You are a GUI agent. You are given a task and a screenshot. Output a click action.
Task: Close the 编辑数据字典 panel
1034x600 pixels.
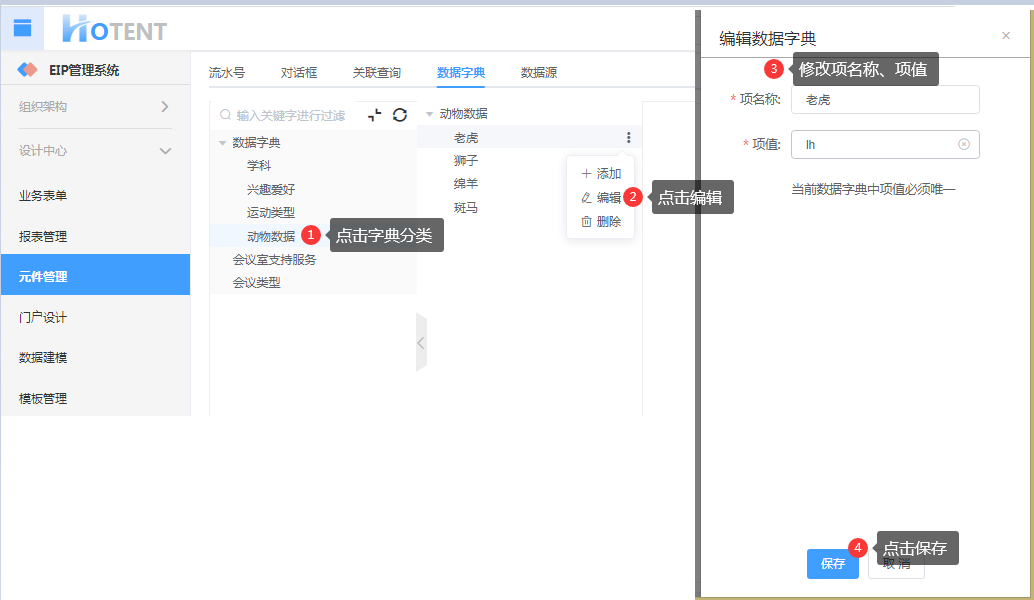coord(1005,36)
